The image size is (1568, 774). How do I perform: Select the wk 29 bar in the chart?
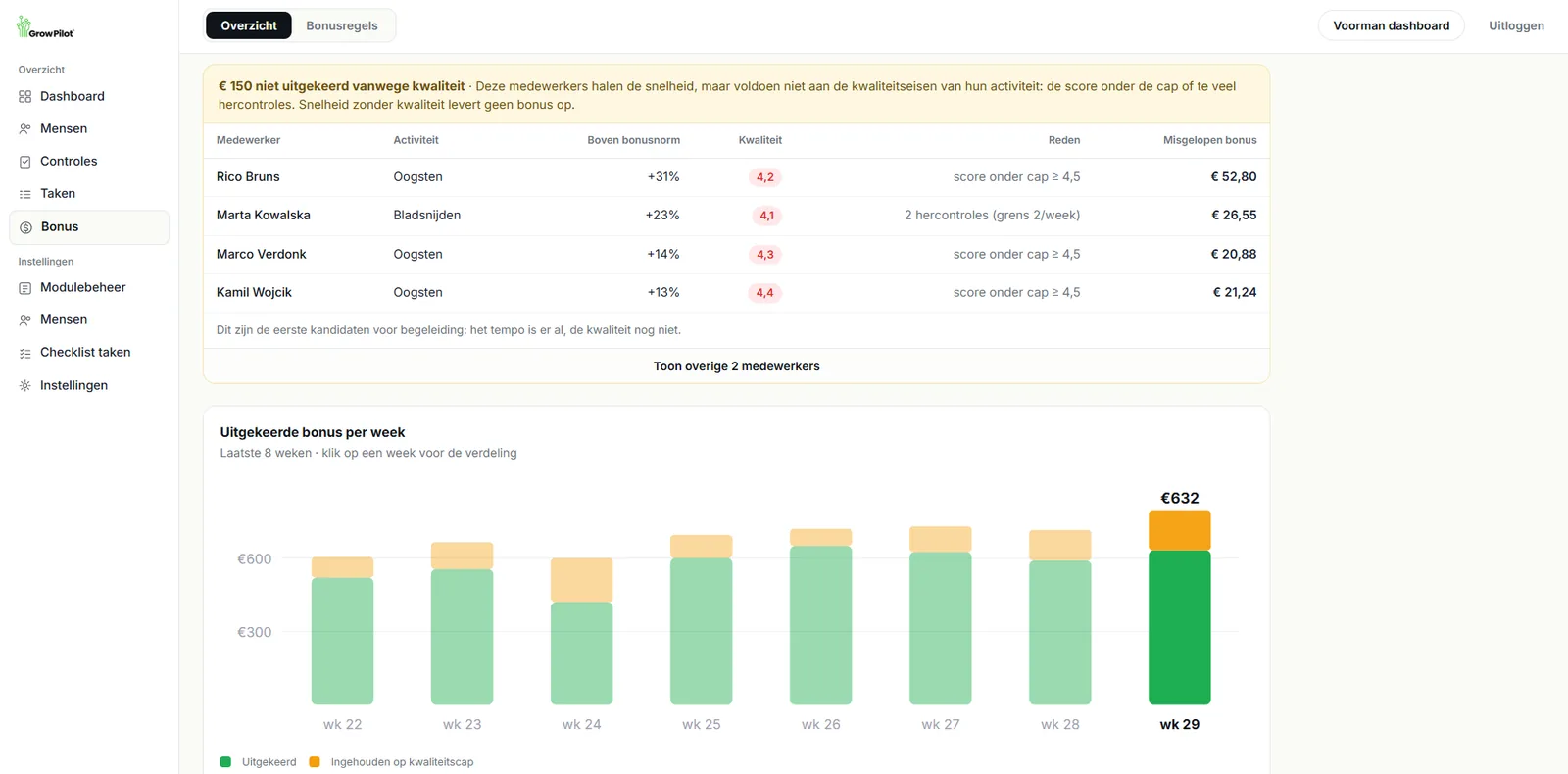coord(1180,607)
